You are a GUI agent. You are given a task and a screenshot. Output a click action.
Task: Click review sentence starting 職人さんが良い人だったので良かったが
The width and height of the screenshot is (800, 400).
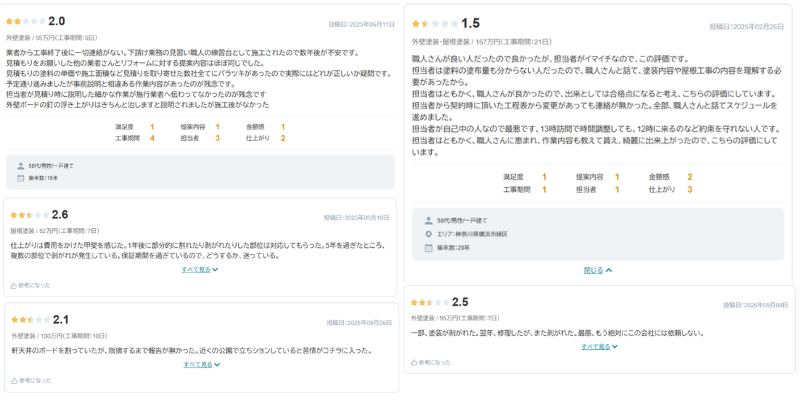pos(551,59)
